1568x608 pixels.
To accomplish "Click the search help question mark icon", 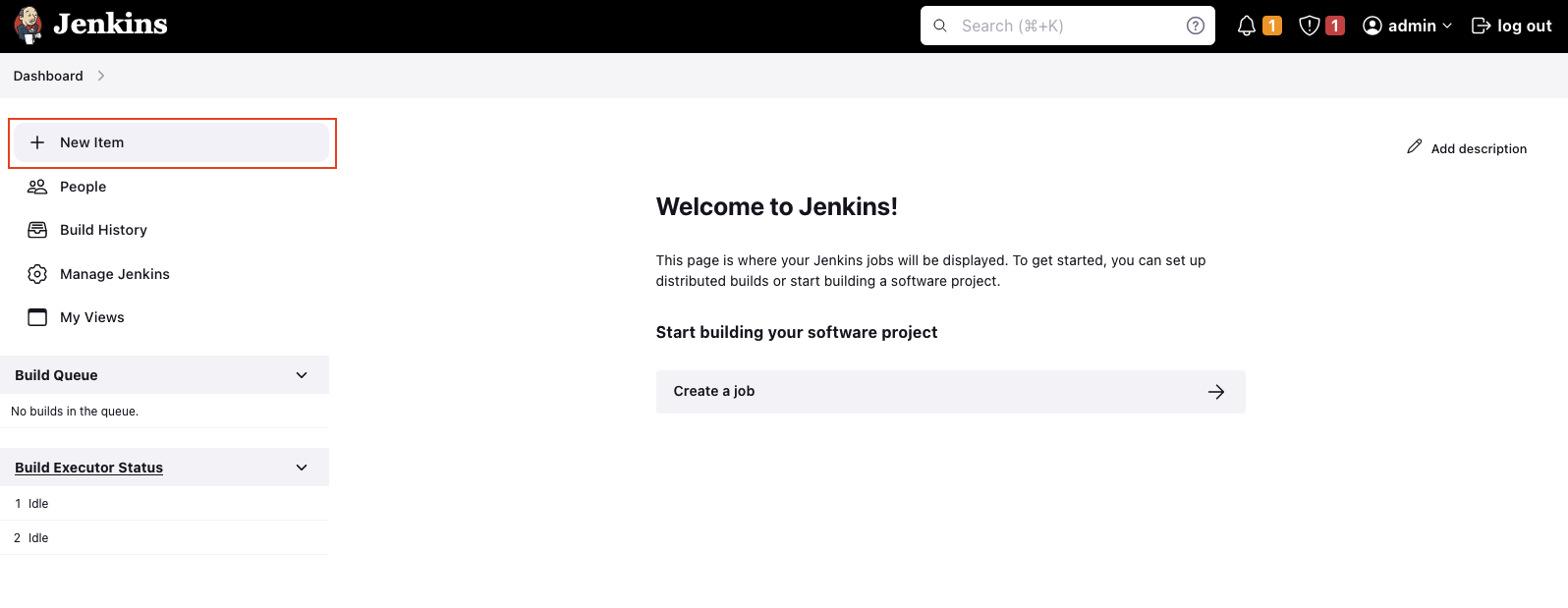I will [1195, 26].
